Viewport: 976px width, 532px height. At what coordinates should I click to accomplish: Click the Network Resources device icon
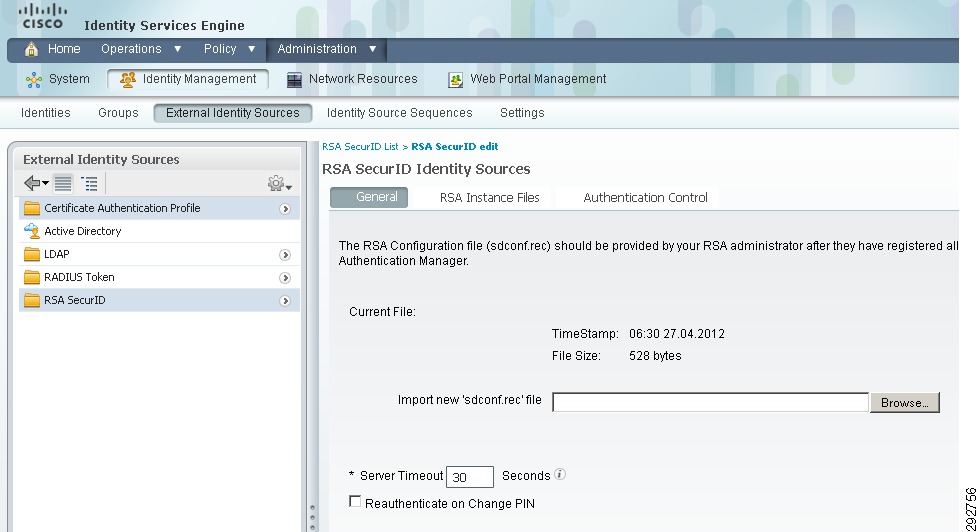coord(294,80)
